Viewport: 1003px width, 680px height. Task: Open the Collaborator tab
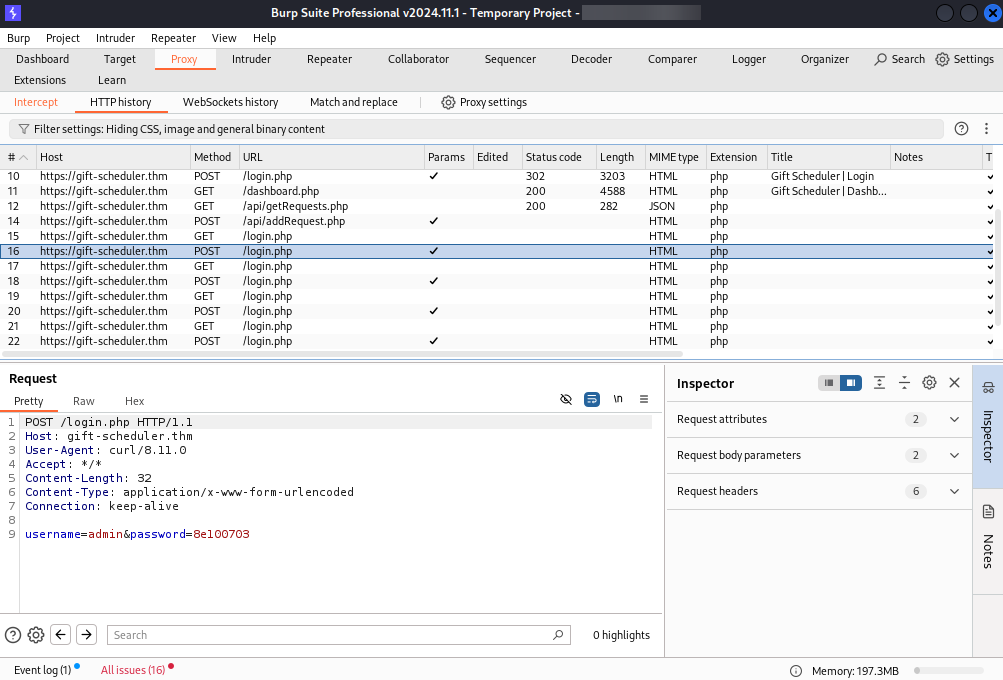pos(418,59)
